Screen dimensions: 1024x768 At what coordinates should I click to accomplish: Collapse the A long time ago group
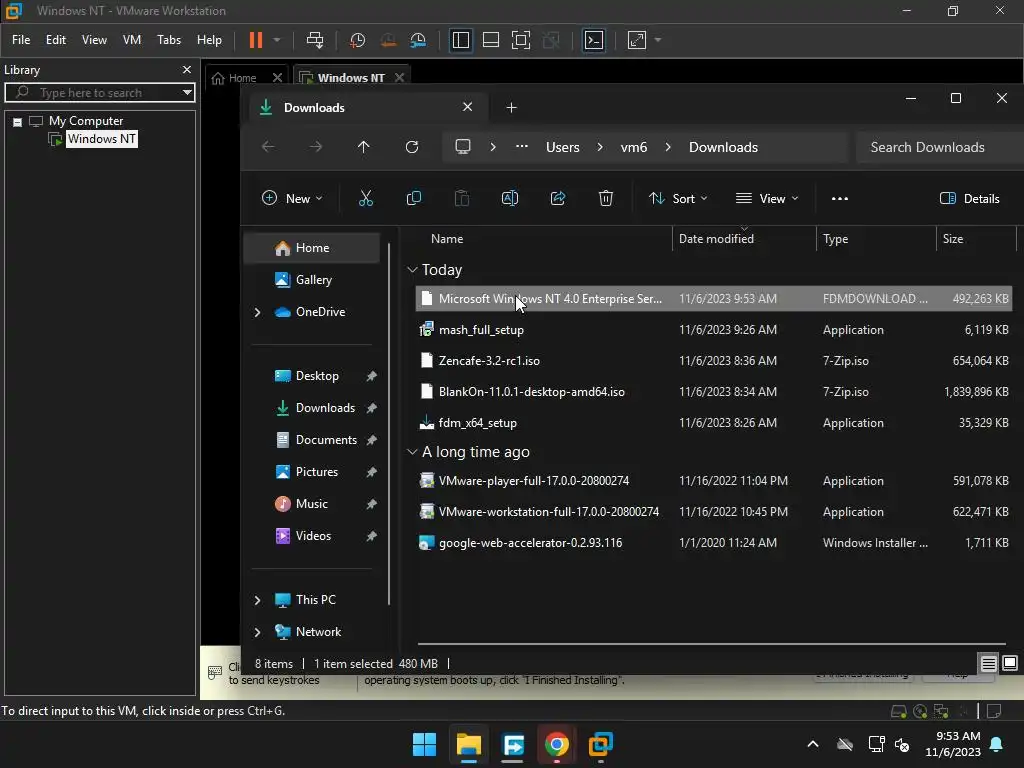pyautogui.click(x=412, y=452)
